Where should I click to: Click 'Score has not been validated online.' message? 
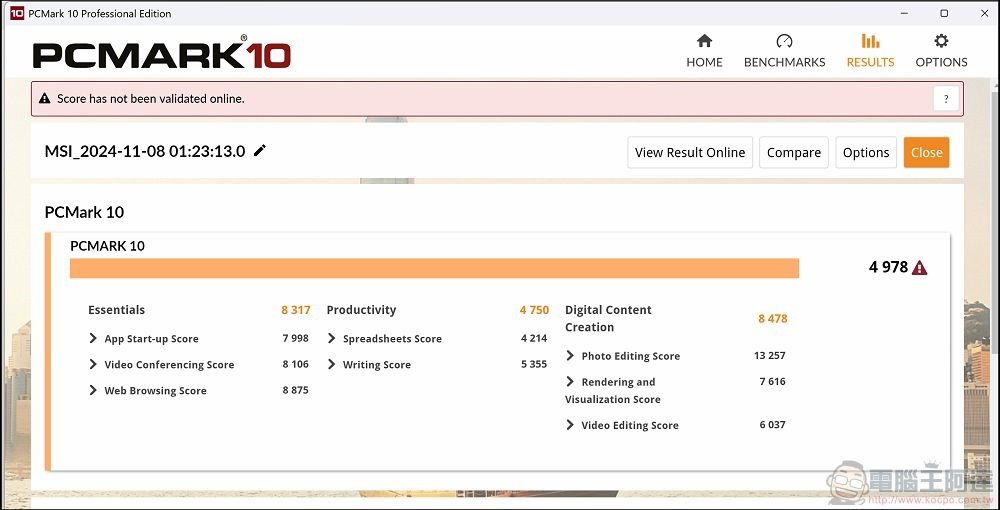[x=151, y=99]
